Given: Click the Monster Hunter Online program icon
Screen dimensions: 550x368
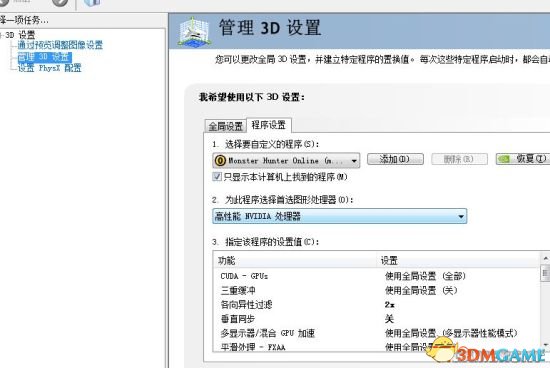Looking at the screenshot, I should pos(220,161).
